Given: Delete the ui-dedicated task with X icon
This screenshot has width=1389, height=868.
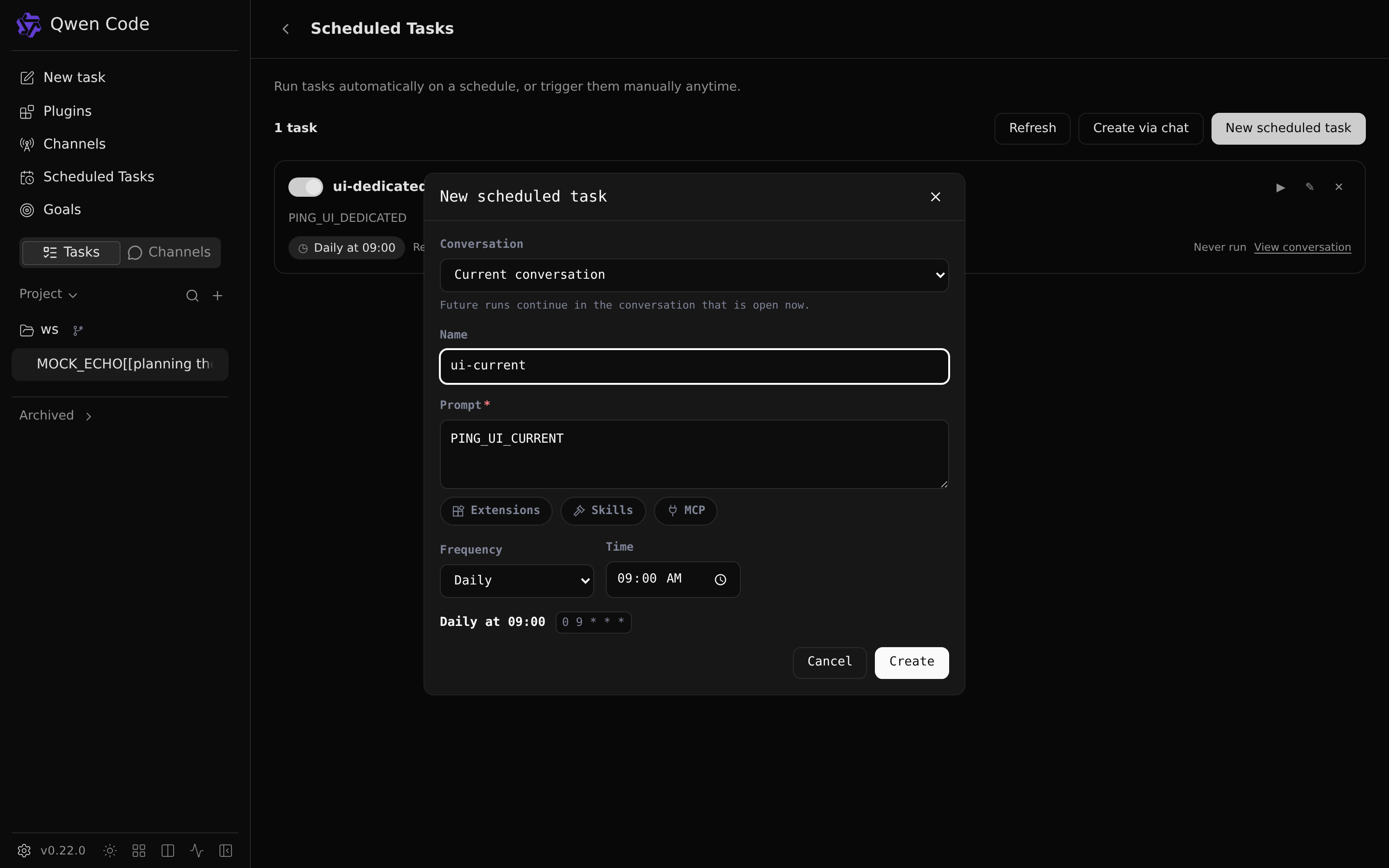Looking at the screenshot, I should 1338,187.
